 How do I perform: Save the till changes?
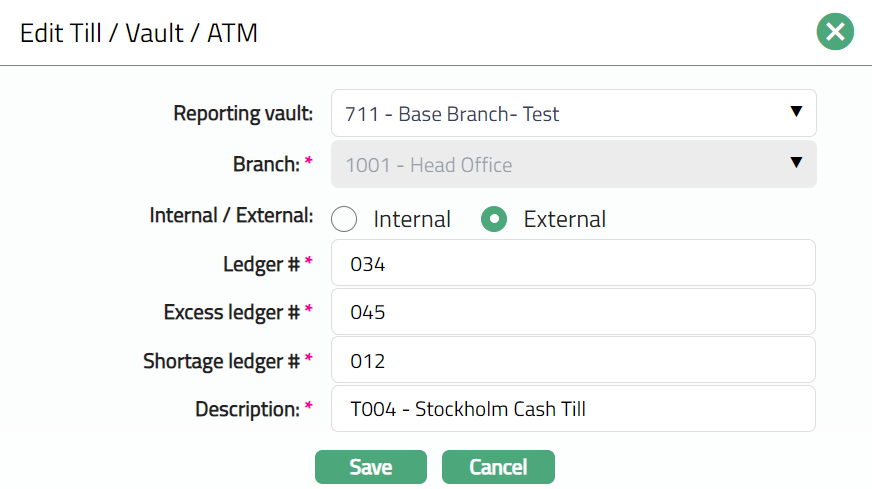[370, 467]
